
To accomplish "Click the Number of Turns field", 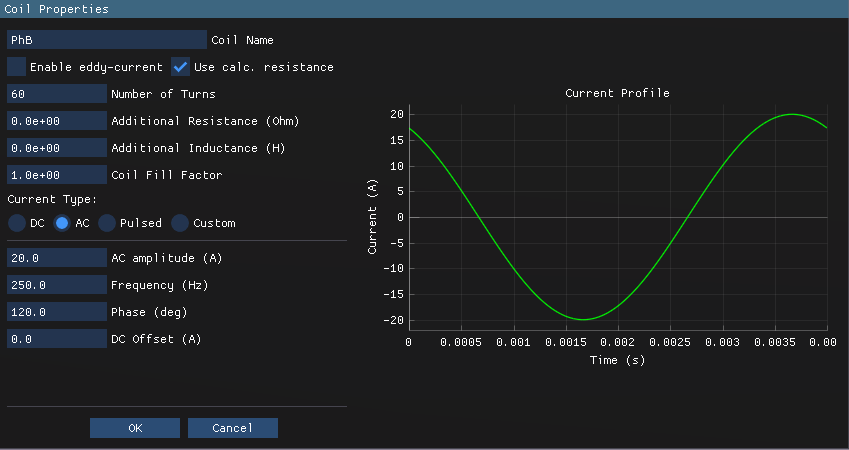I will 57,94.
